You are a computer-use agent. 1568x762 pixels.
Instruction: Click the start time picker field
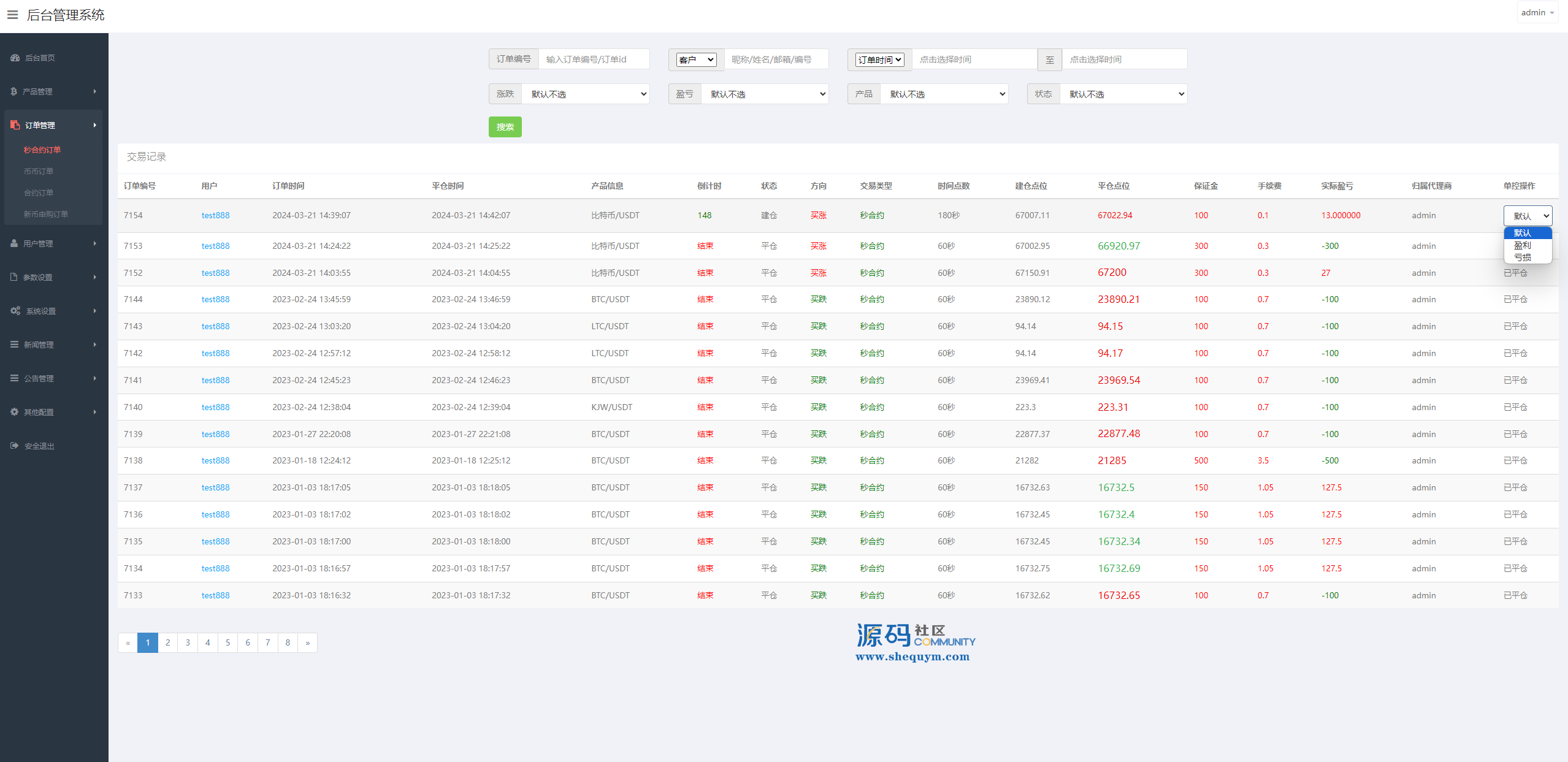(974, 59)
